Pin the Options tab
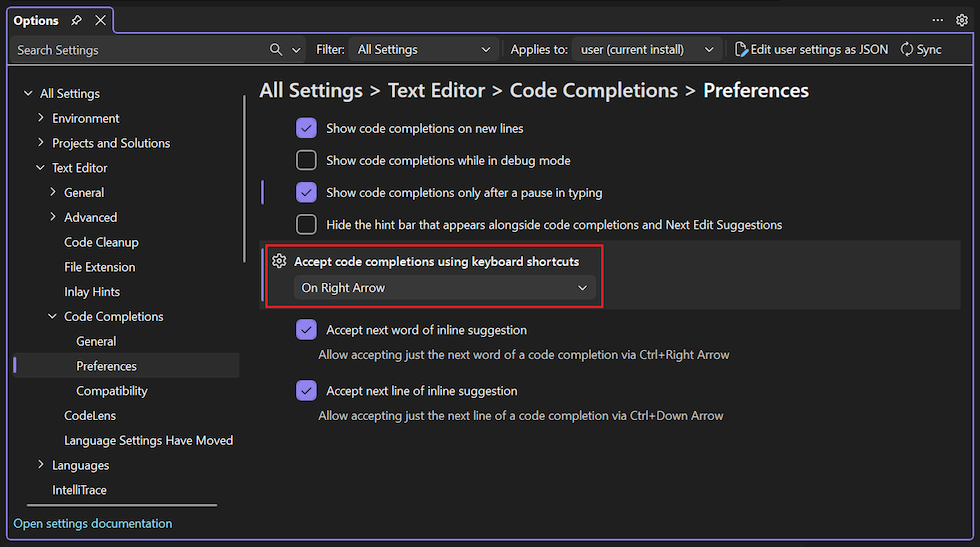Viewport: 980px width, 547px height. coord(76,20)
